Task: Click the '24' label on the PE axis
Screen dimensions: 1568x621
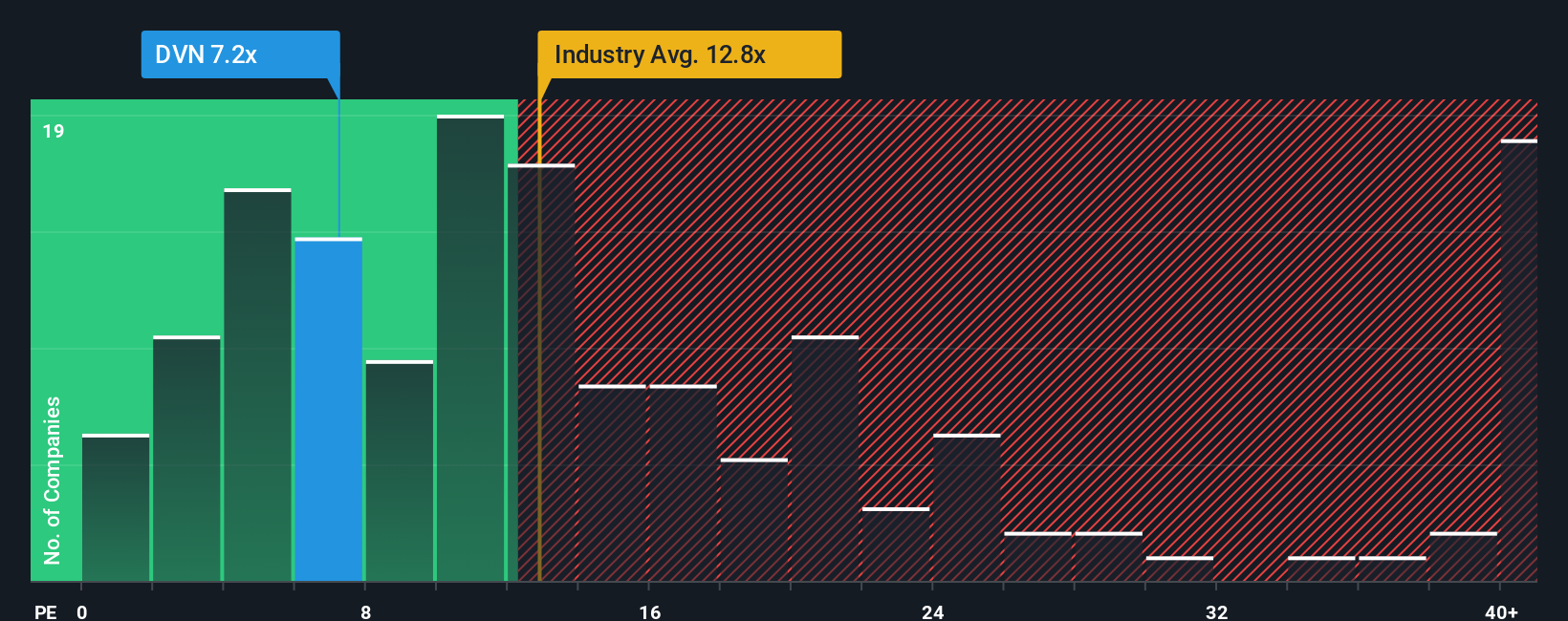Action: (x=932, y=611)
